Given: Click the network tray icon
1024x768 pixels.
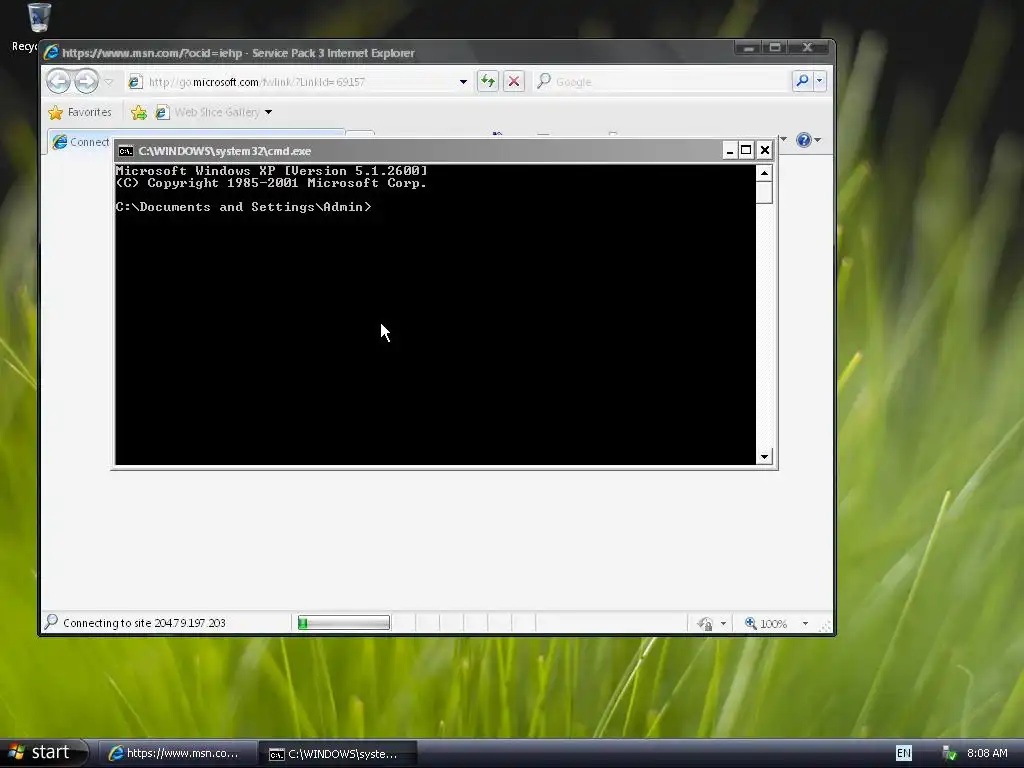Looking at the screenshot, I should 950,754.
